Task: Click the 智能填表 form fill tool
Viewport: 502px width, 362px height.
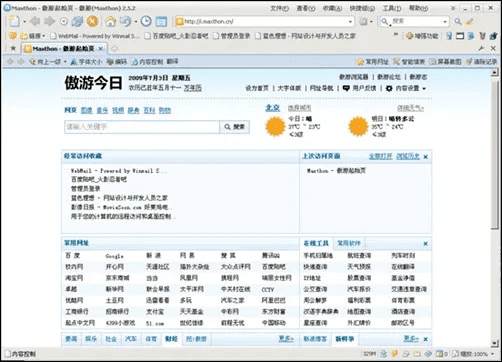Action: [409, 62]
